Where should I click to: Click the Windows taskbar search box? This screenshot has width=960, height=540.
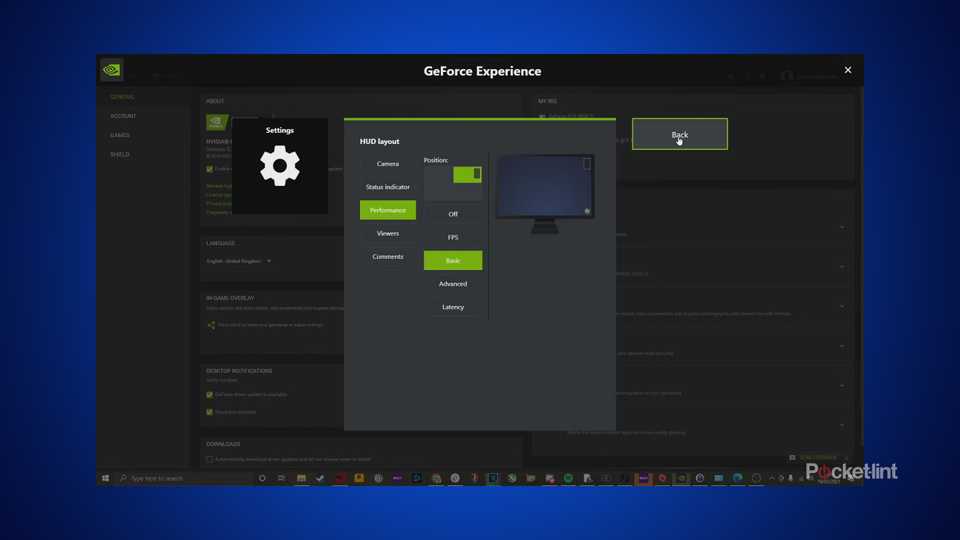click(185, 479)
